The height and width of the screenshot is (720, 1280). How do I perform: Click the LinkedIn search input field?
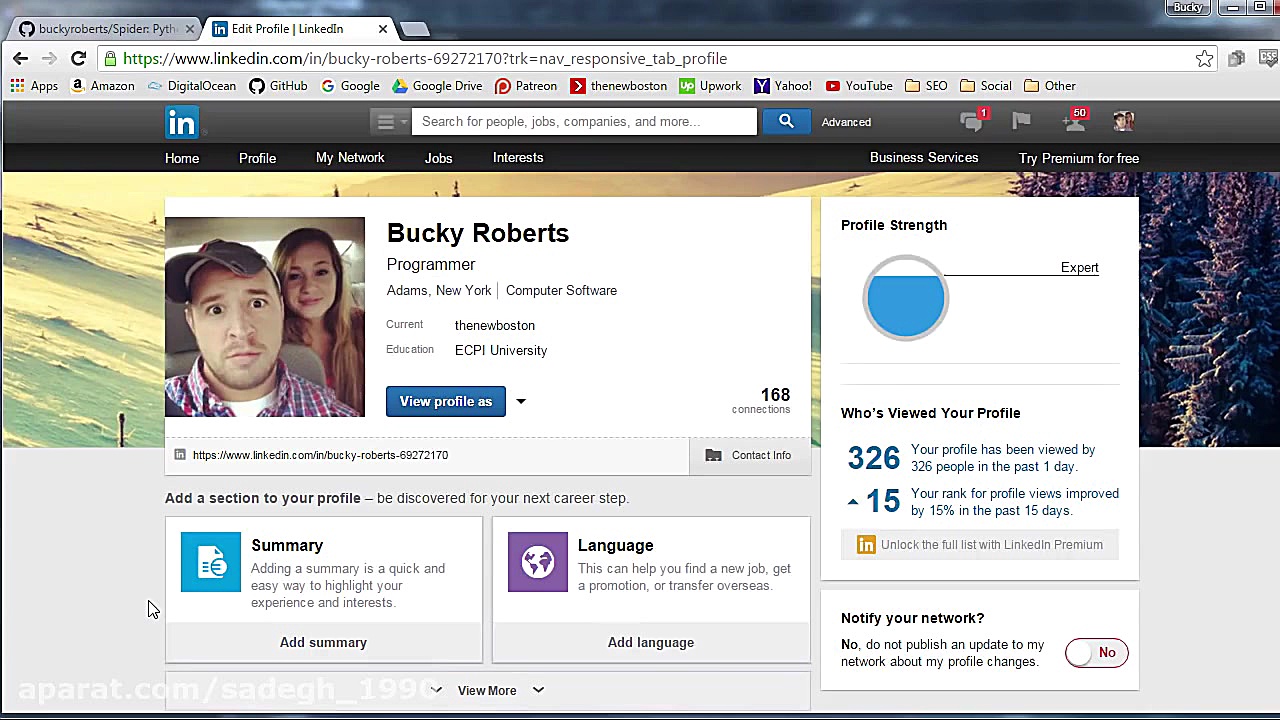click(x=584, y=122)
